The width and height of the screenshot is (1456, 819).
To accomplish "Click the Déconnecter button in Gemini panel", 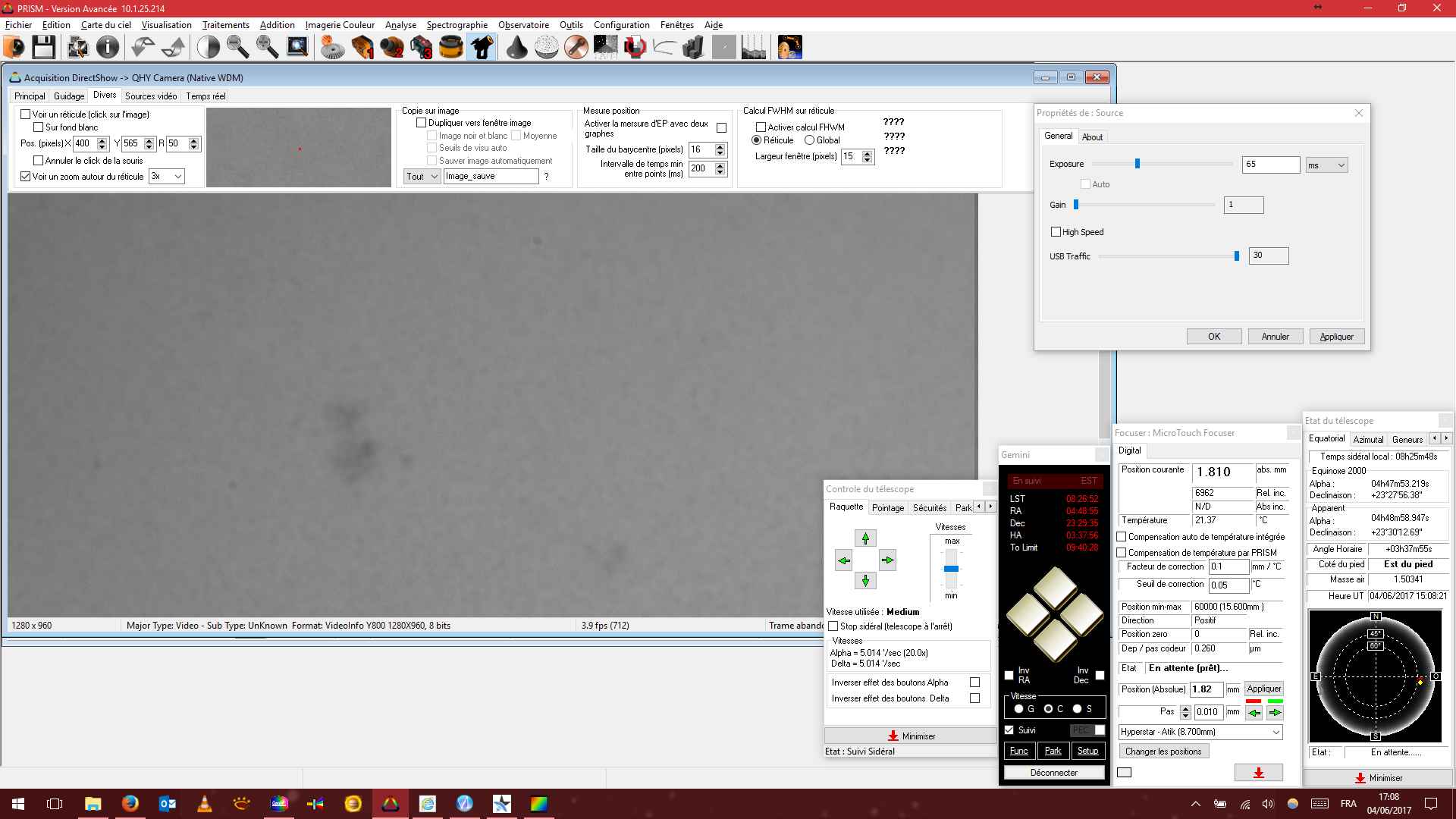I will tap(1053, 773).
